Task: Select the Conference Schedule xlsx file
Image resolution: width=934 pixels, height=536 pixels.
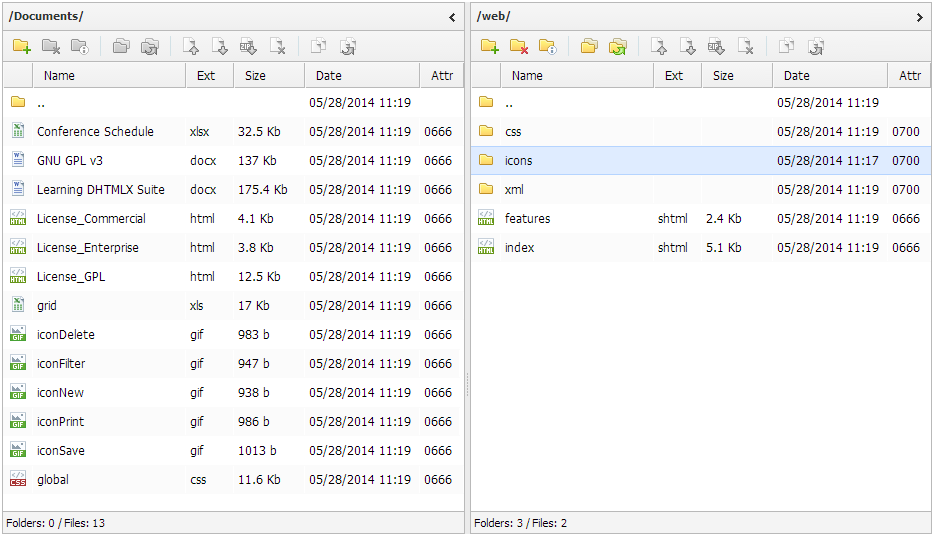Action: [234, 132]
